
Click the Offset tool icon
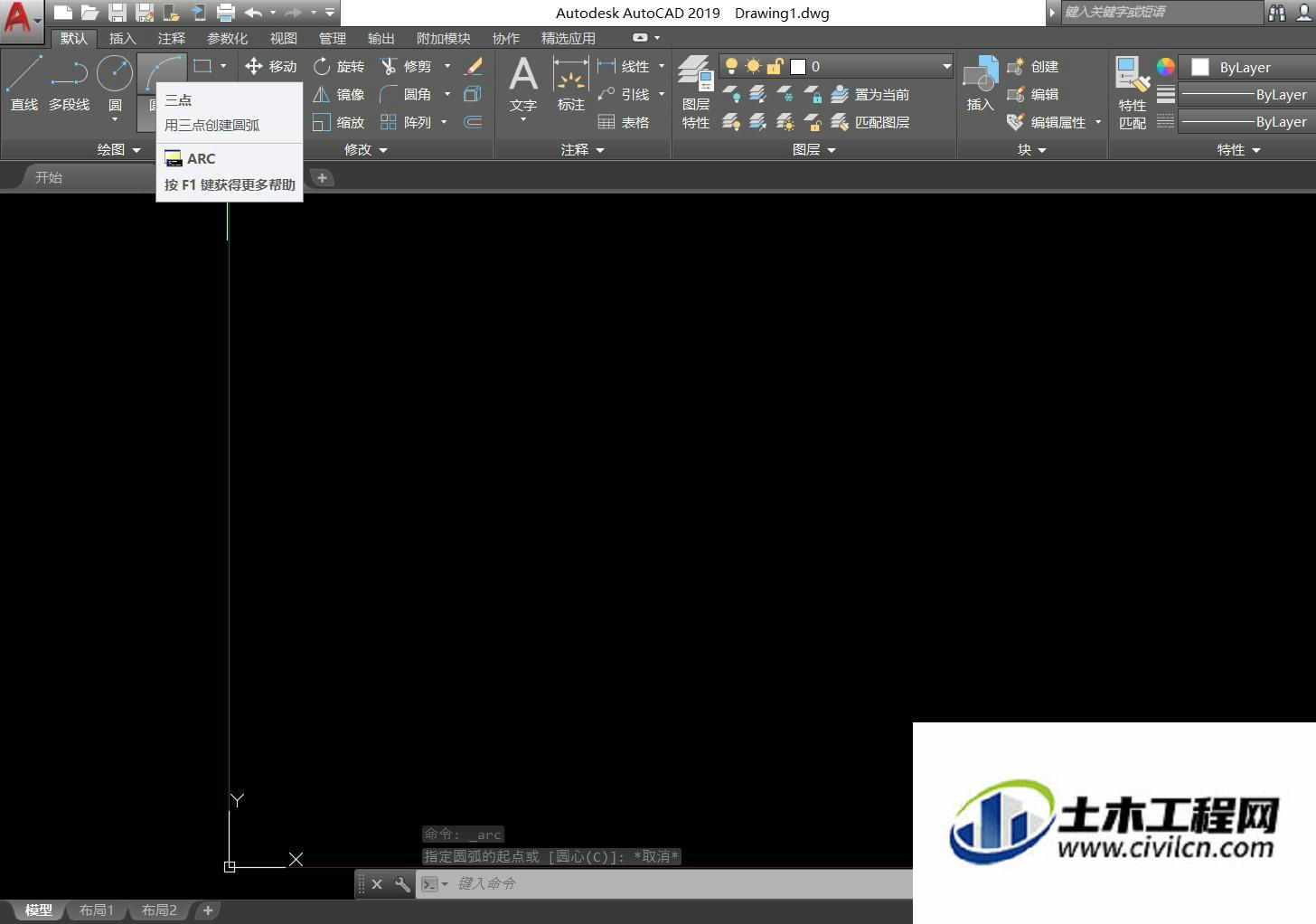(473, 122)
